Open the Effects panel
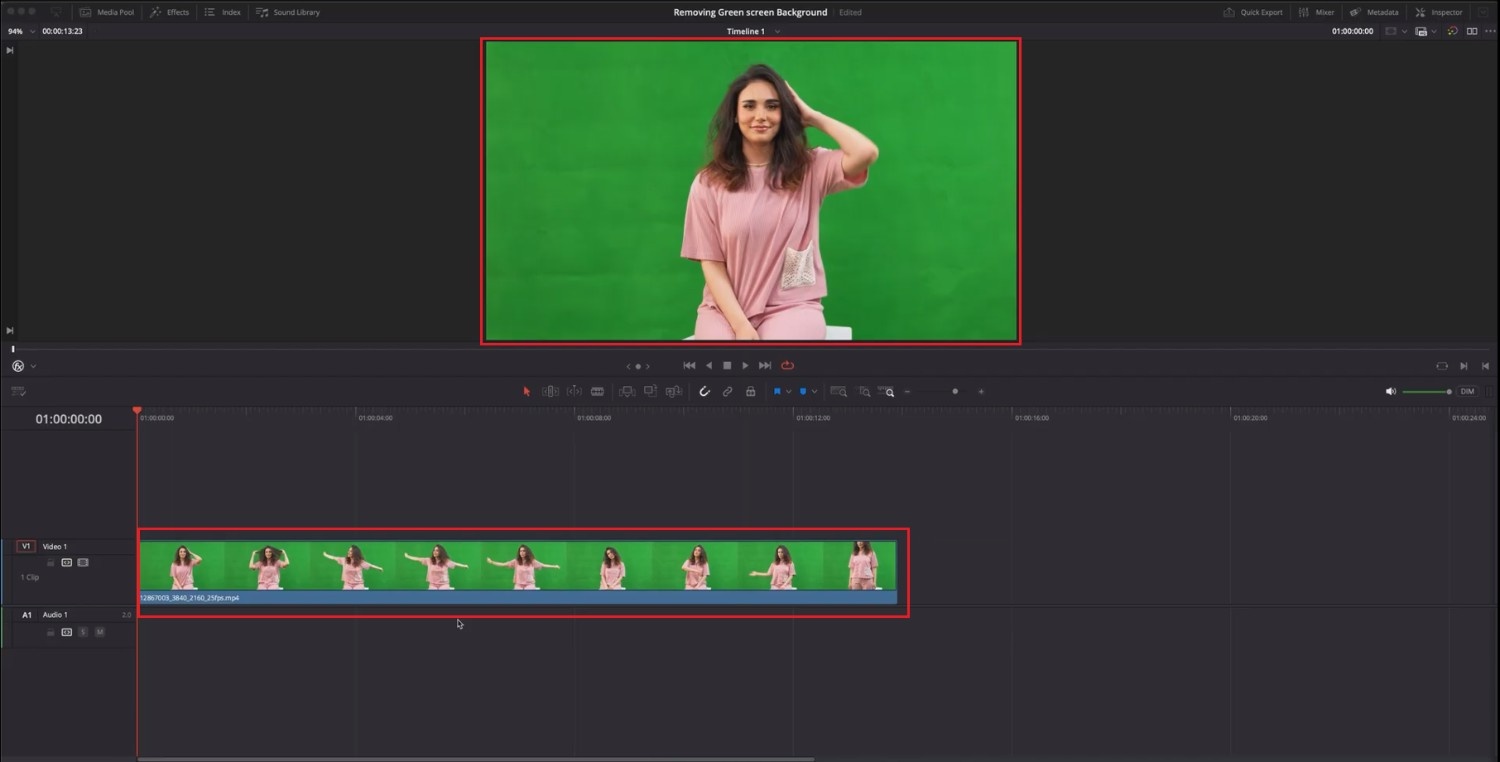 coord(169,12)
